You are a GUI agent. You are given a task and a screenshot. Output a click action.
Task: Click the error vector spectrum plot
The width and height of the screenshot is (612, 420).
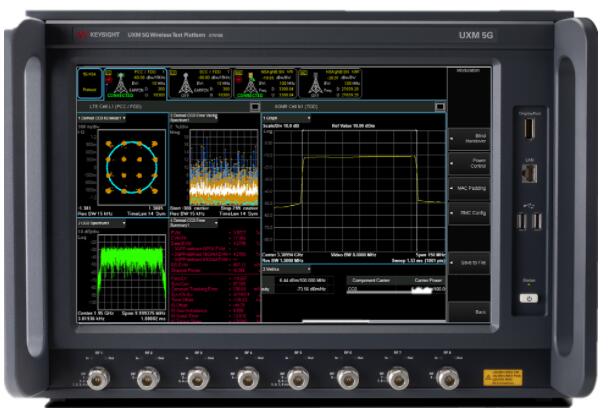pyautogui.click(x=224, y=167)
